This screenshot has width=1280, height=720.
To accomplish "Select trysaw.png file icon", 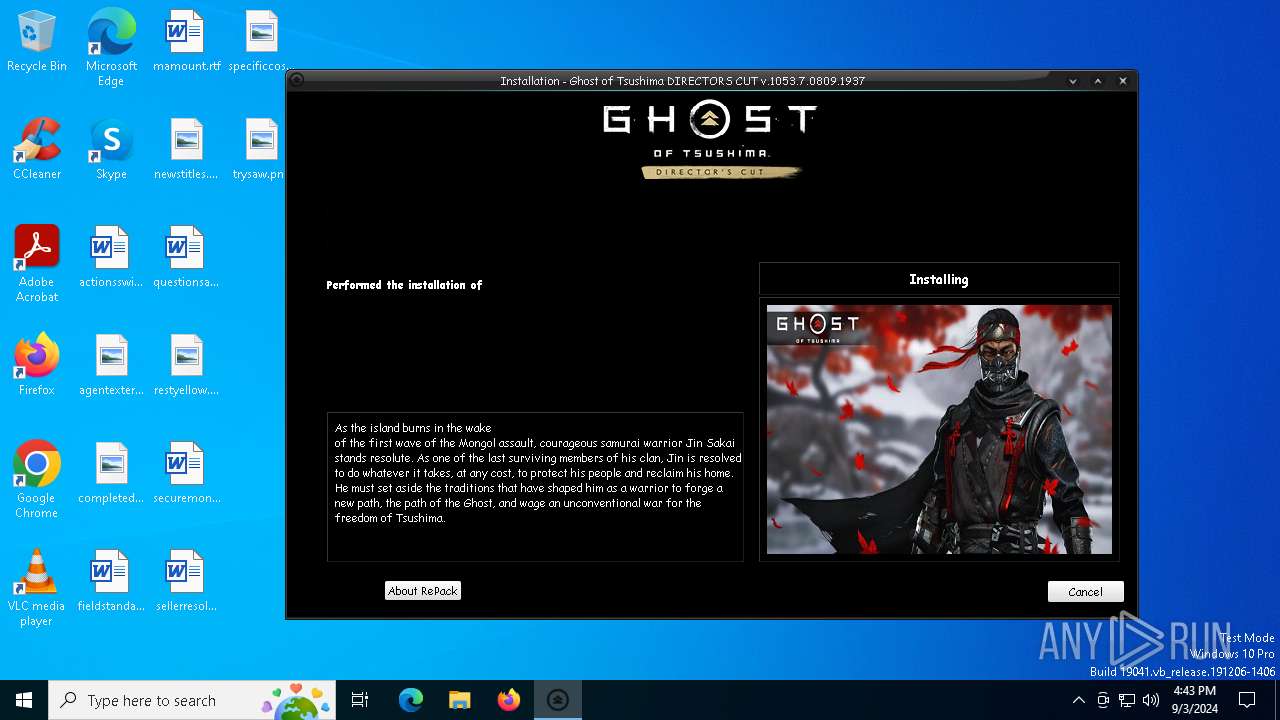I will point(259,149).
